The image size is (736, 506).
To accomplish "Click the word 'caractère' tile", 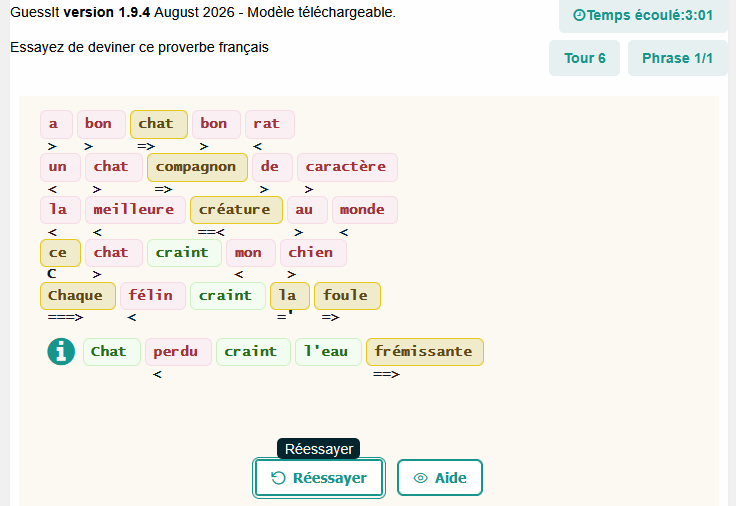I will pyautogui.click(x=347, y=167).
